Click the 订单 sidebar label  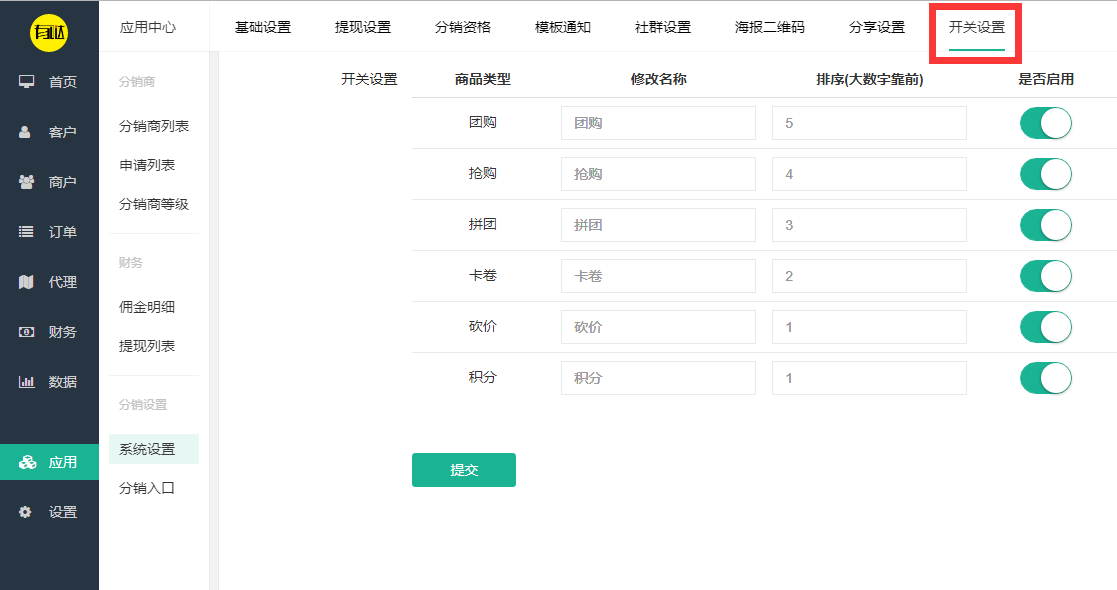[63, 232]
